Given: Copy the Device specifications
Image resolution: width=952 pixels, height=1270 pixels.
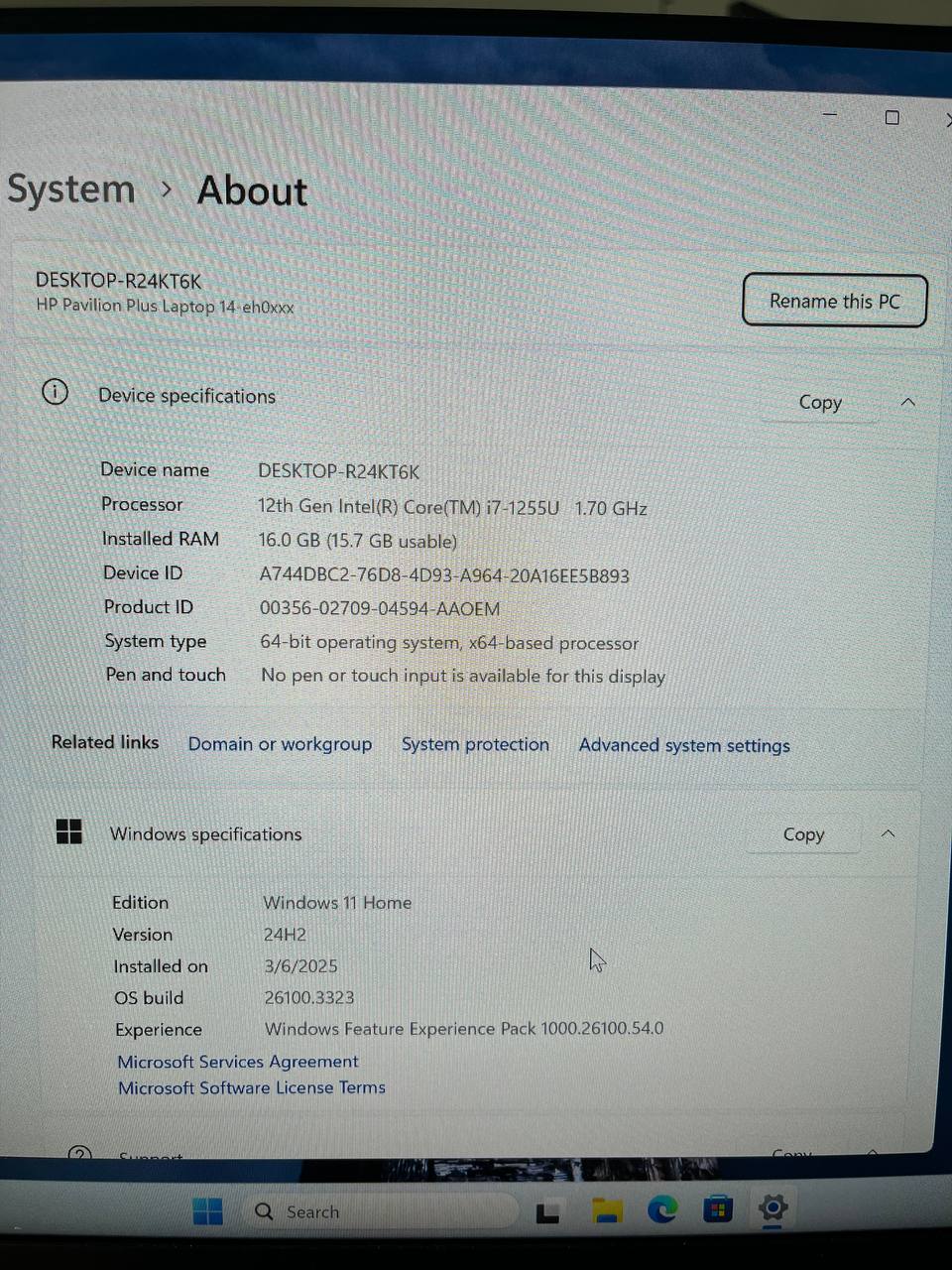Looking at the screenshot, I should 820,402.
